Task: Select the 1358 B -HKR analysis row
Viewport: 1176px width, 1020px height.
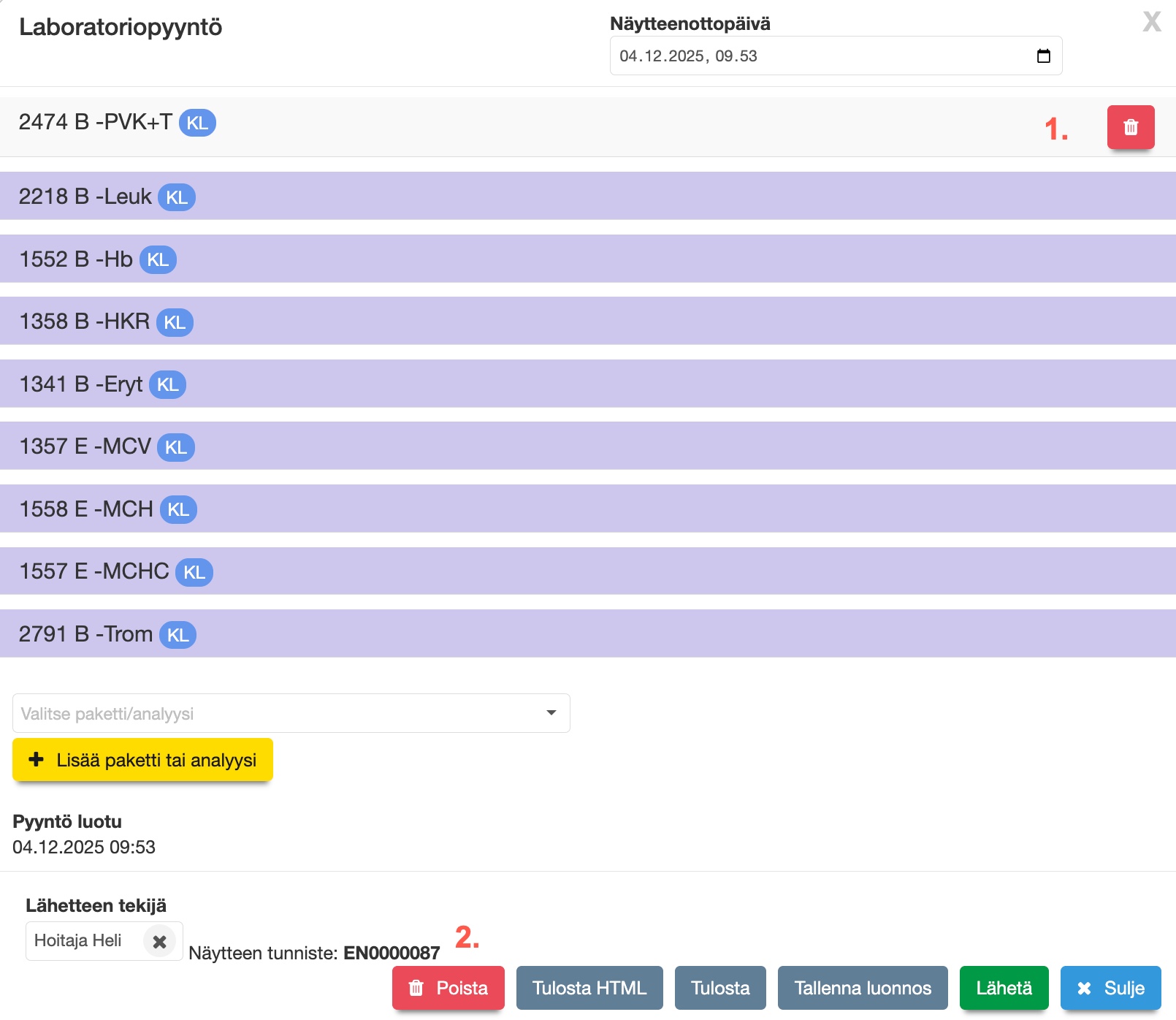Action: coord(584,321)
